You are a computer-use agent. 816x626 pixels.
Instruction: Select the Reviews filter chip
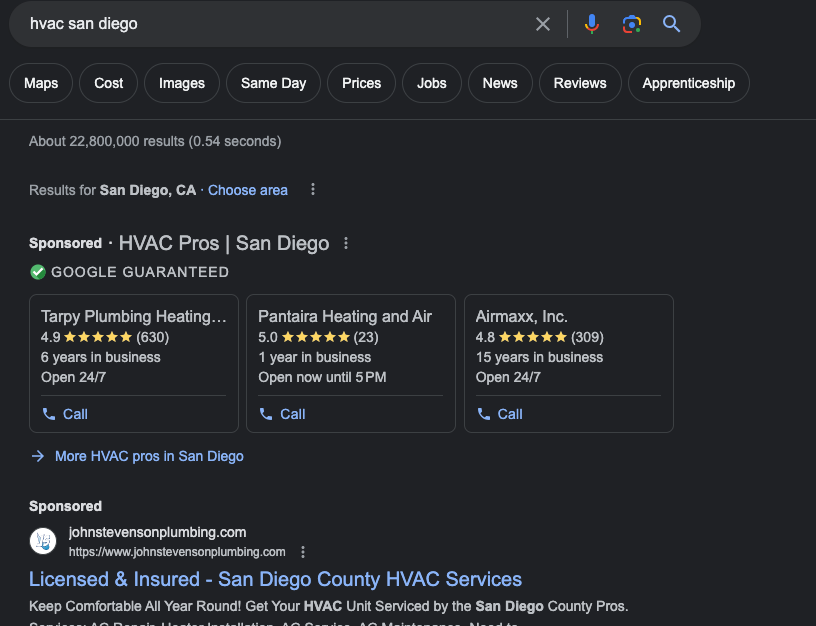point(580,83)
